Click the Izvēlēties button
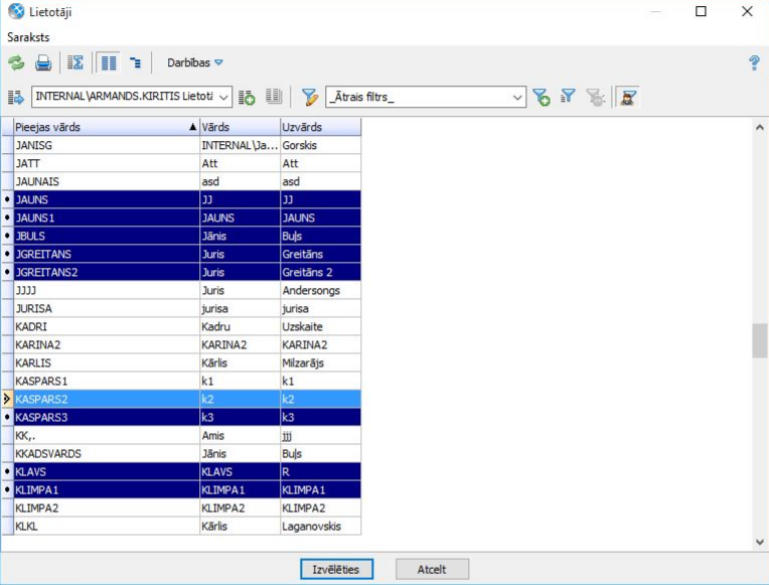 336,569
